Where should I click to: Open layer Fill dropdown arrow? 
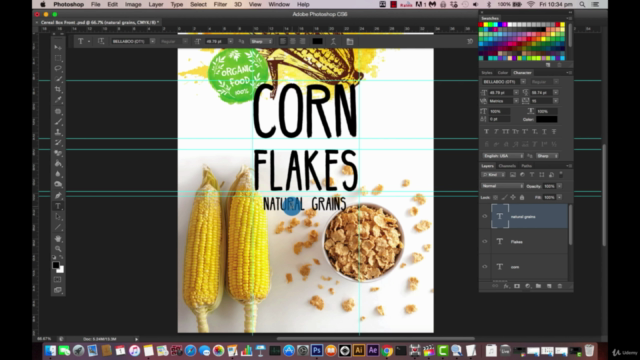(559, 198)
